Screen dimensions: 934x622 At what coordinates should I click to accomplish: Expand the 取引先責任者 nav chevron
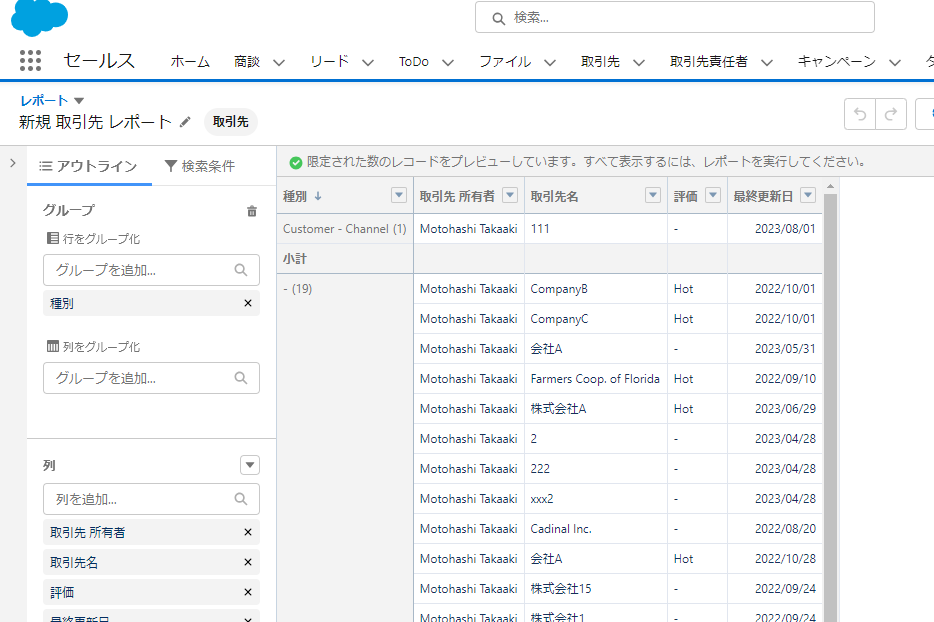767,63
